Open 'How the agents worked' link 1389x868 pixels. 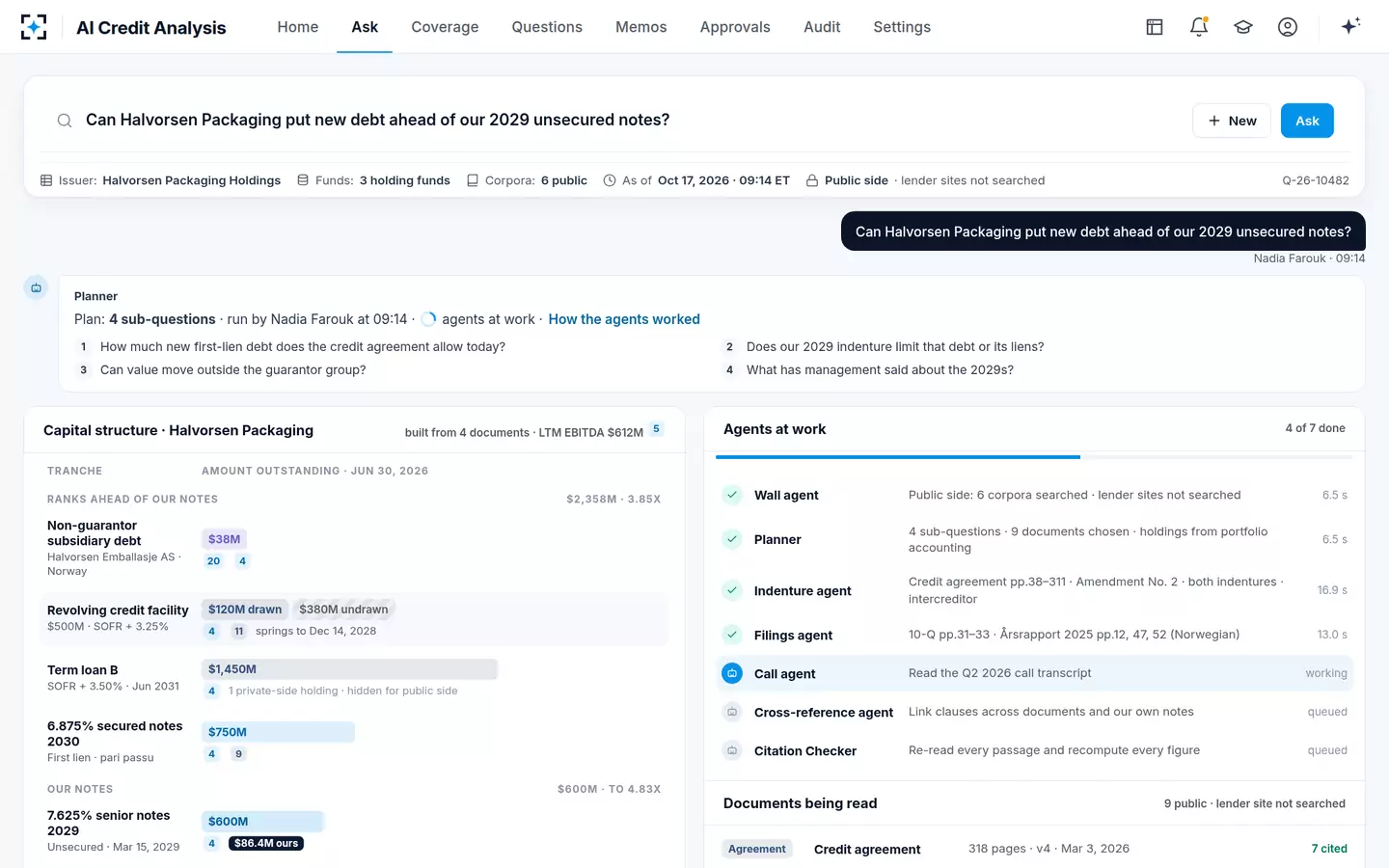pos(624,319)
